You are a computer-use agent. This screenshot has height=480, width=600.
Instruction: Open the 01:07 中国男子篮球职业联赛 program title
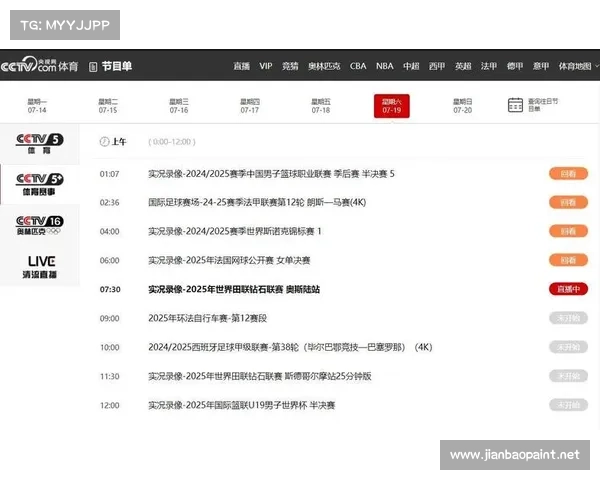(x=271, y=174)
